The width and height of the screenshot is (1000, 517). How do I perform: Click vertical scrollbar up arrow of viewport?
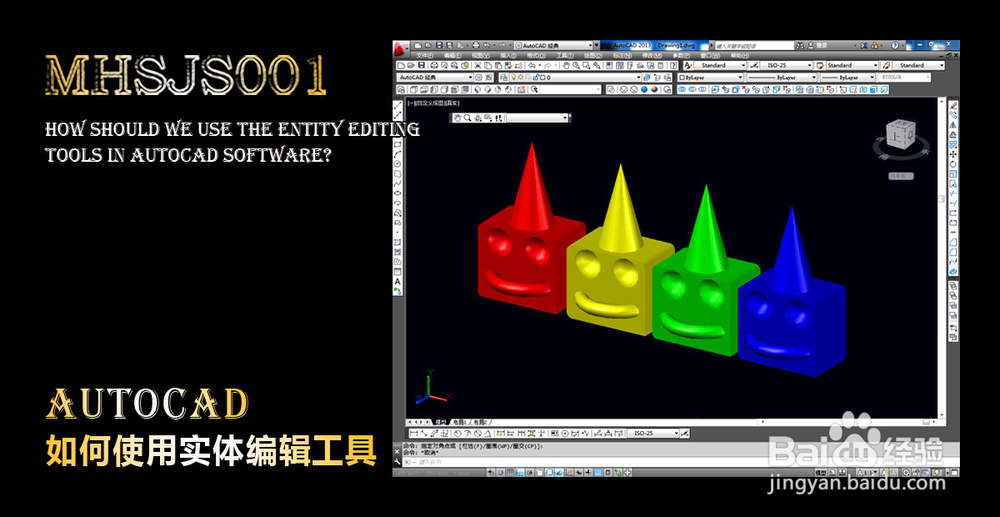pyautogui.click(x=941, y=101)
